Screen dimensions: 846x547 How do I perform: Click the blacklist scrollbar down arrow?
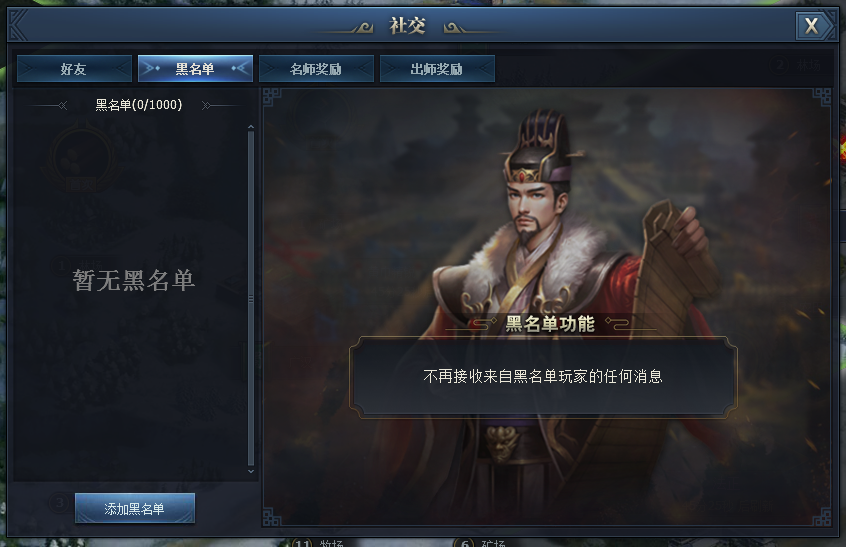[250, 471]
